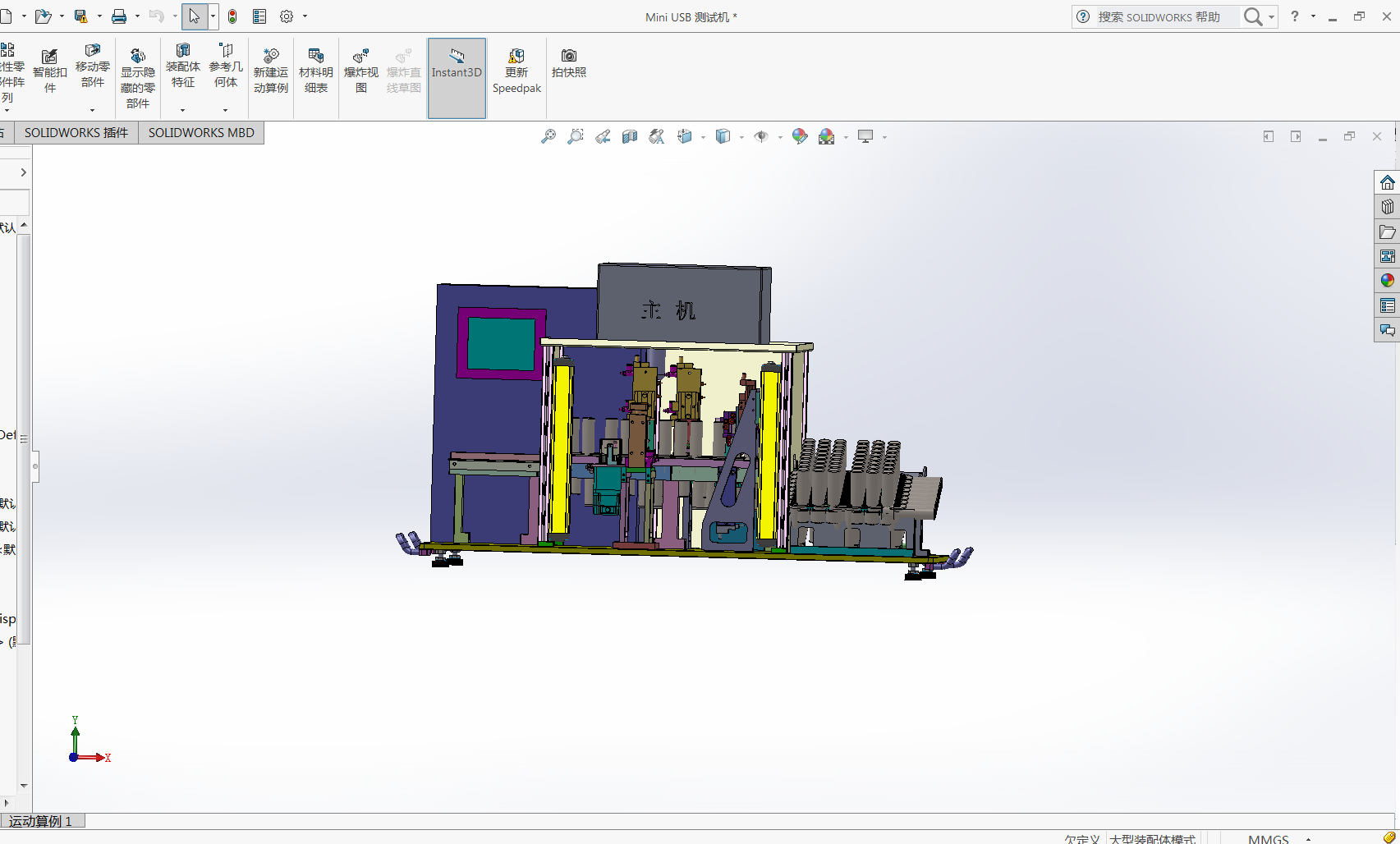Image resolution: width=1400 pixels, height=844 pixels.
Task: Open the Appearances color ball in task pane
Action: click(x=1387, y=281)
